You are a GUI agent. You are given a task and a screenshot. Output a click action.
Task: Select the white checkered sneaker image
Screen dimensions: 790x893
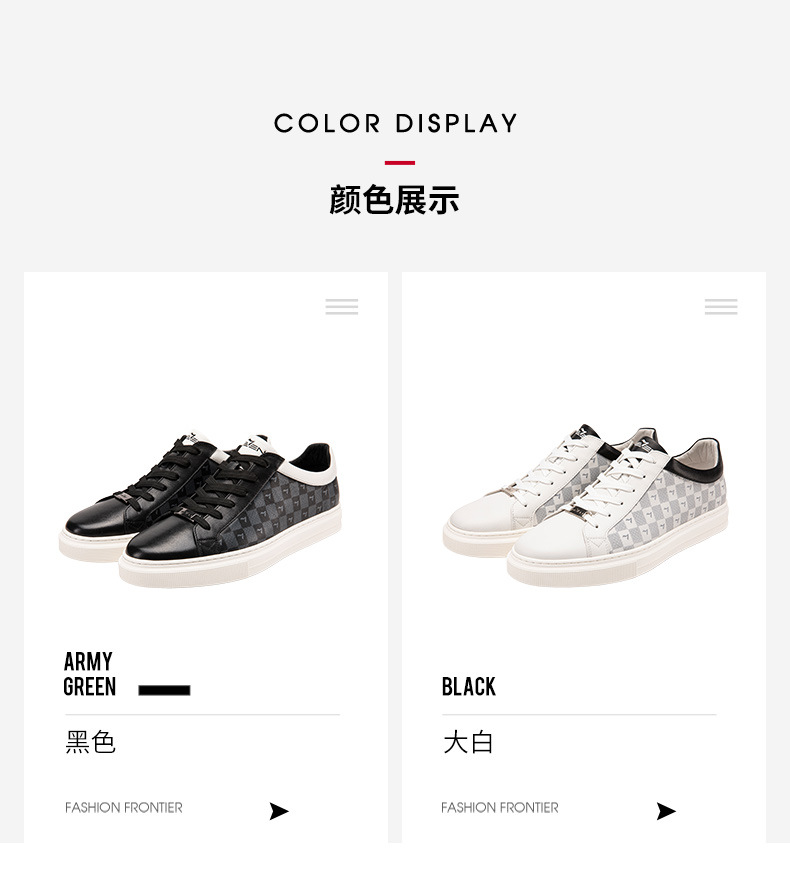click(x=586, y=505)
